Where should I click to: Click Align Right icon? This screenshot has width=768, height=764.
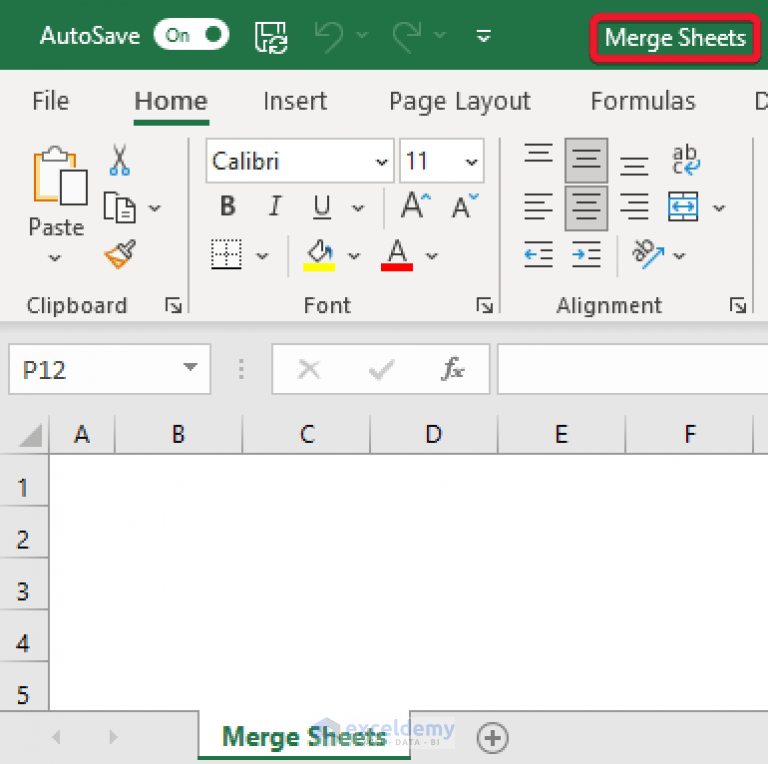pos(634,207)
